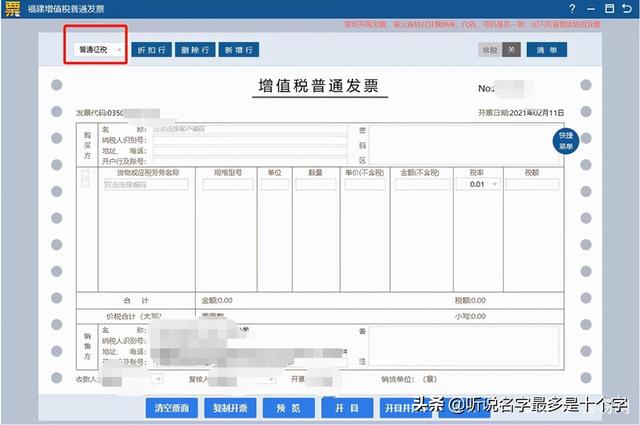This screenshot has height=425, width=640.
Task: Click the 增值税普通发票 invoice title
Action: click(x=319, y=86)
